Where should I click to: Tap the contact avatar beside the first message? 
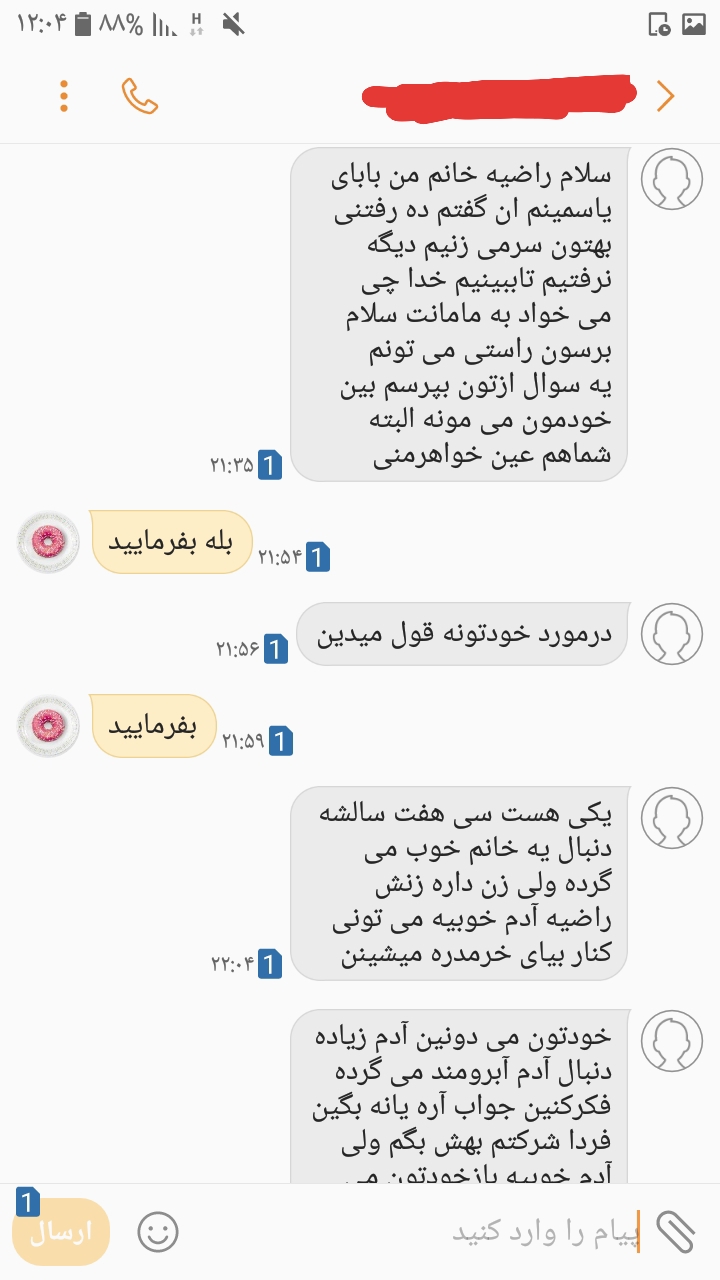[x=672, y=179]
